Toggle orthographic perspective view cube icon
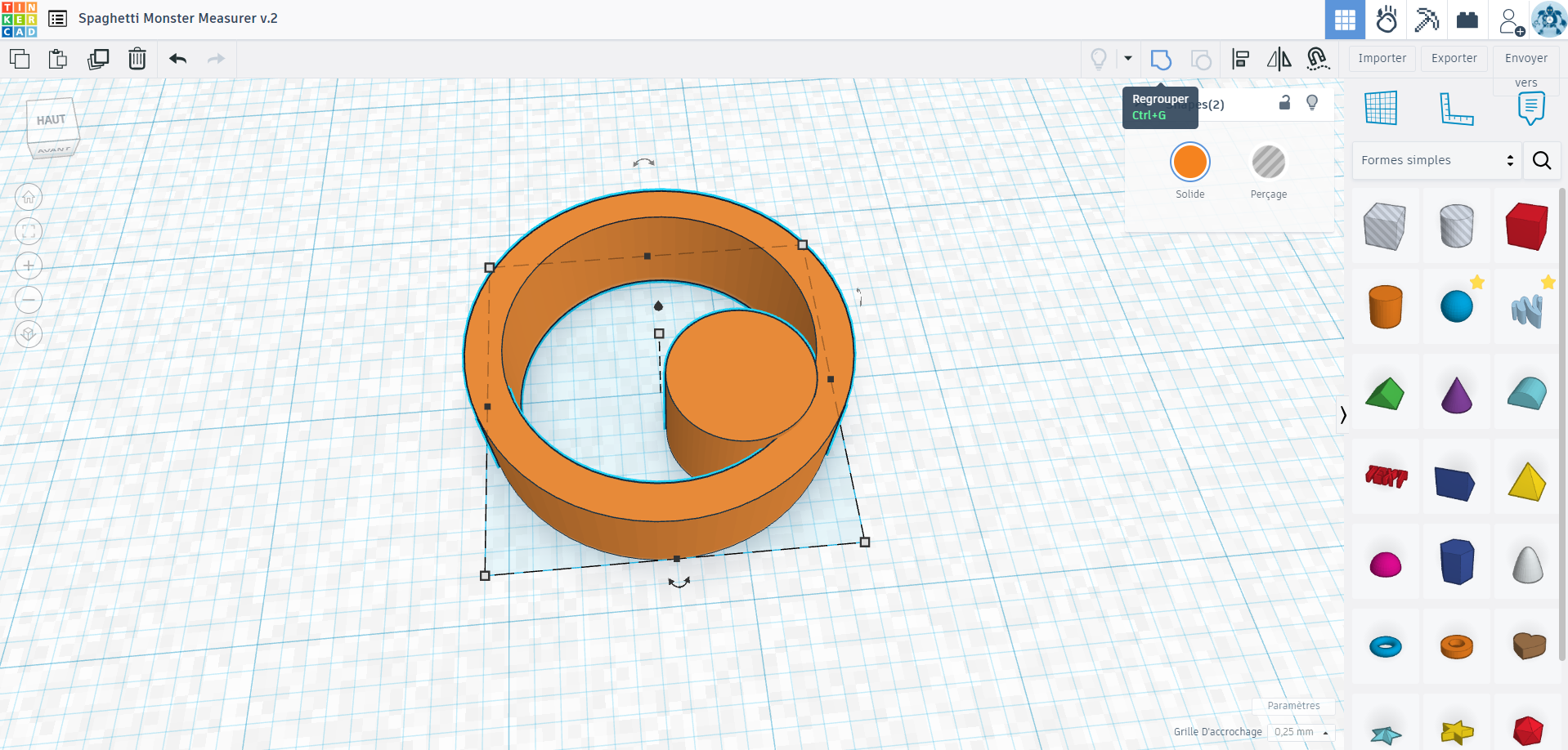1568x750 pixels. click(x=29, y=334)
